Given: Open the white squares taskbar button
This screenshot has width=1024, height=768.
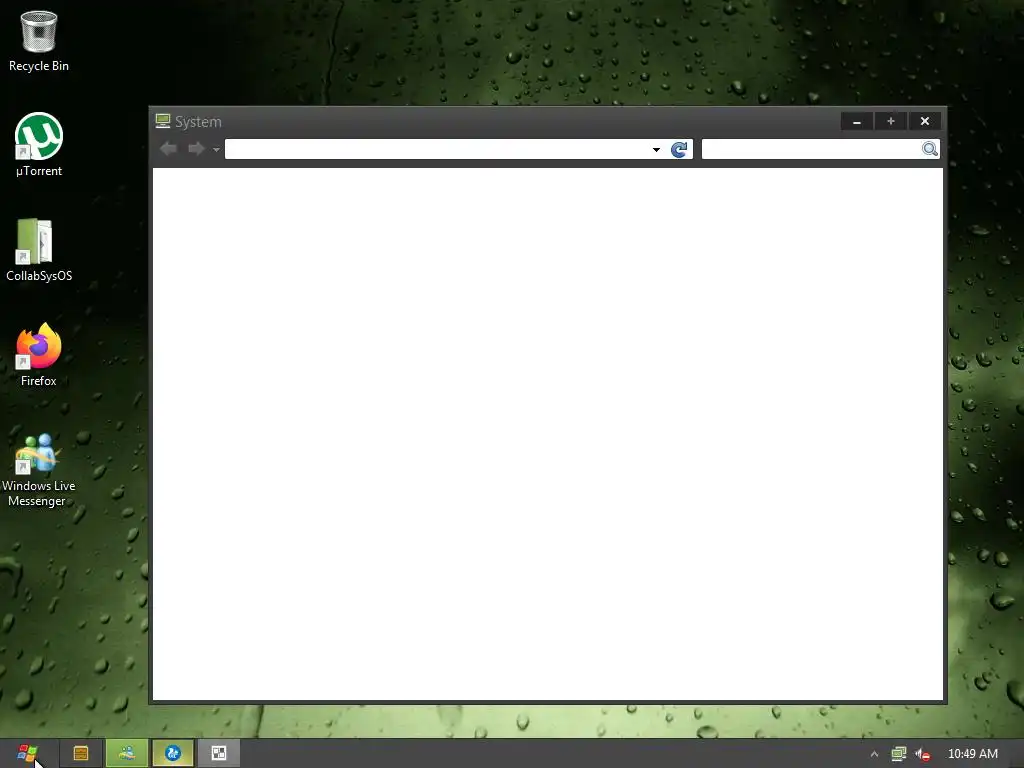Looking at the screenshot, I should (219, 754).
